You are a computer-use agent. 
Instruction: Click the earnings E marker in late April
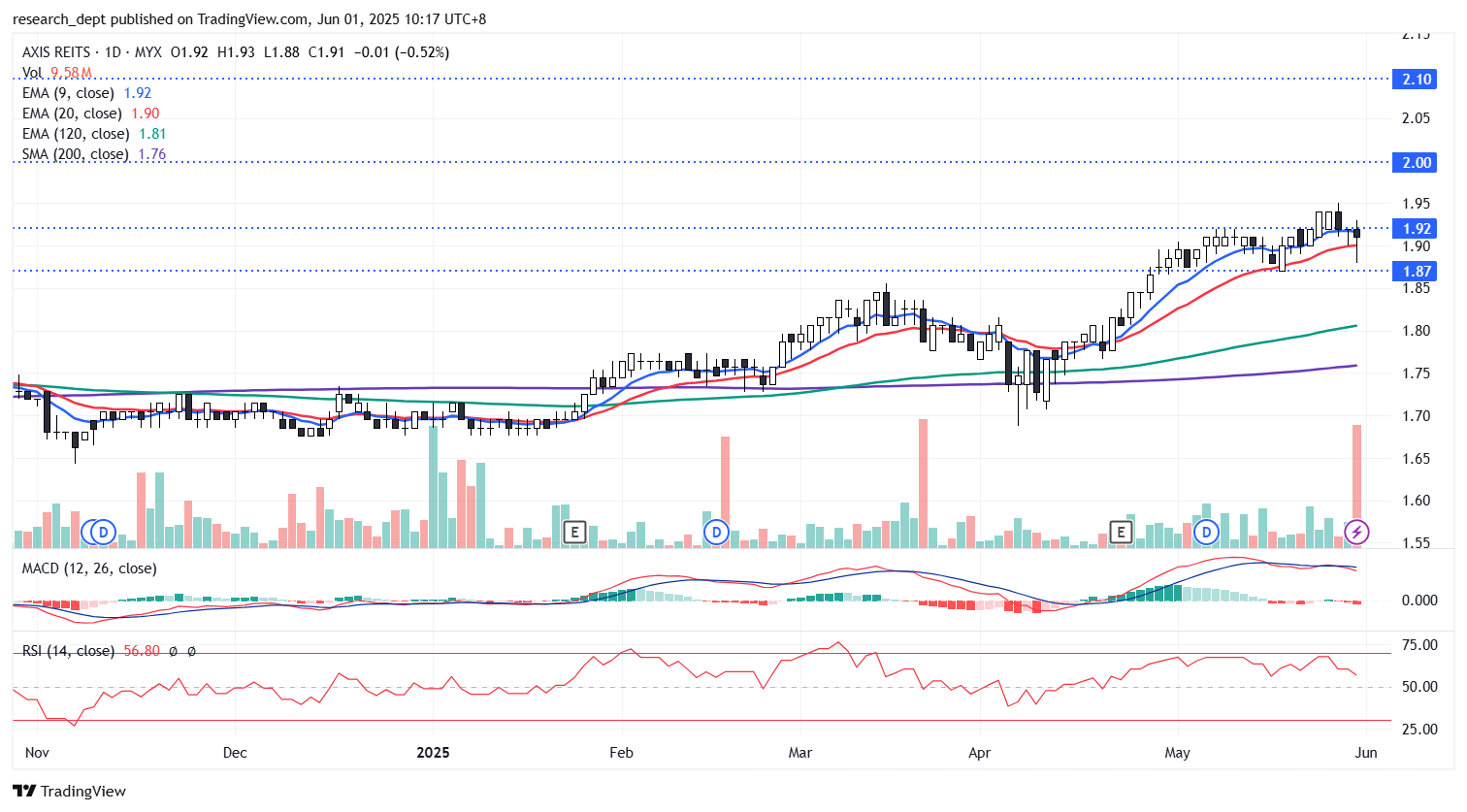point(1122,532)
